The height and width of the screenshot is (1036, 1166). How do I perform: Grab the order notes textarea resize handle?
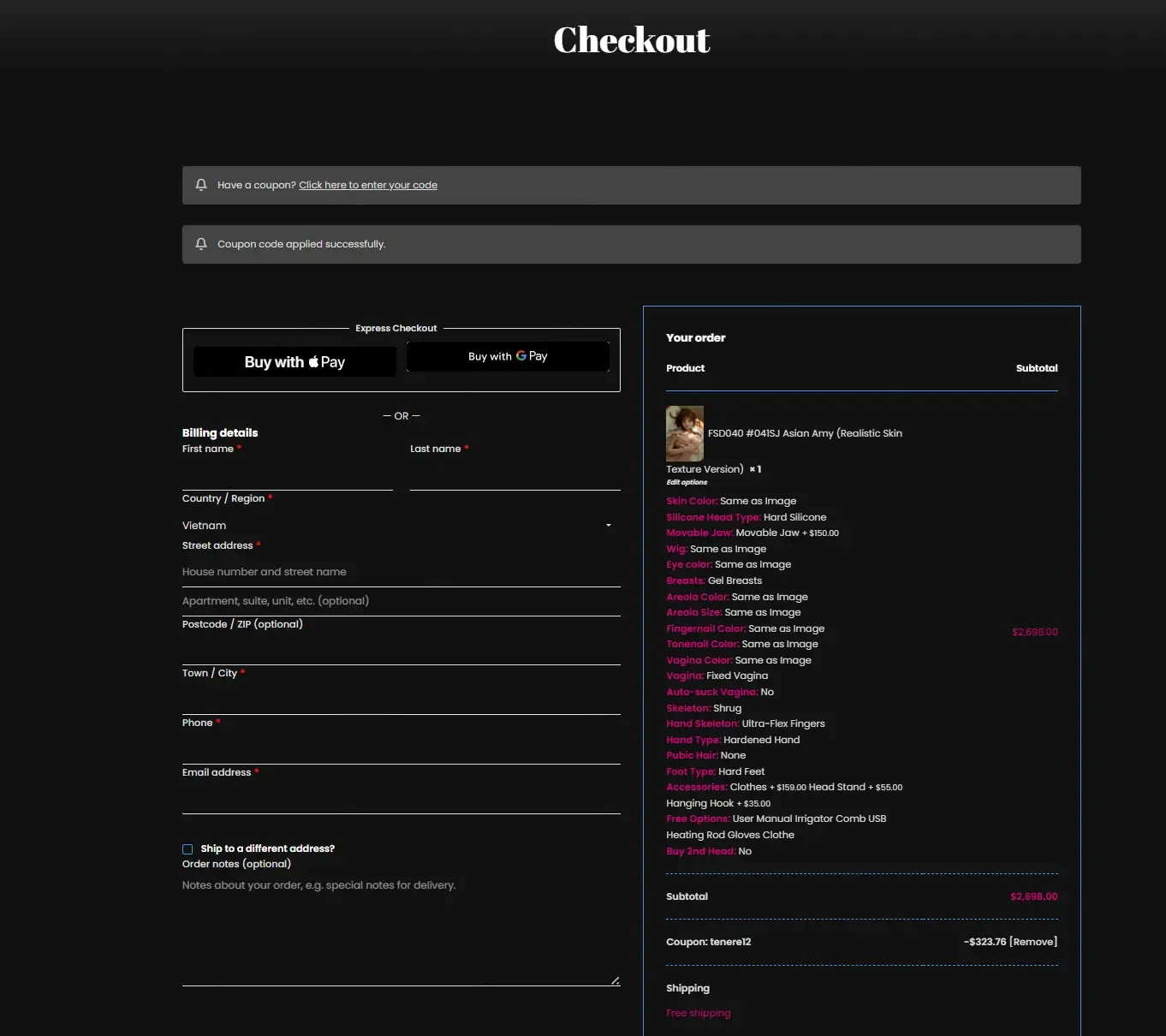[616, 981]
